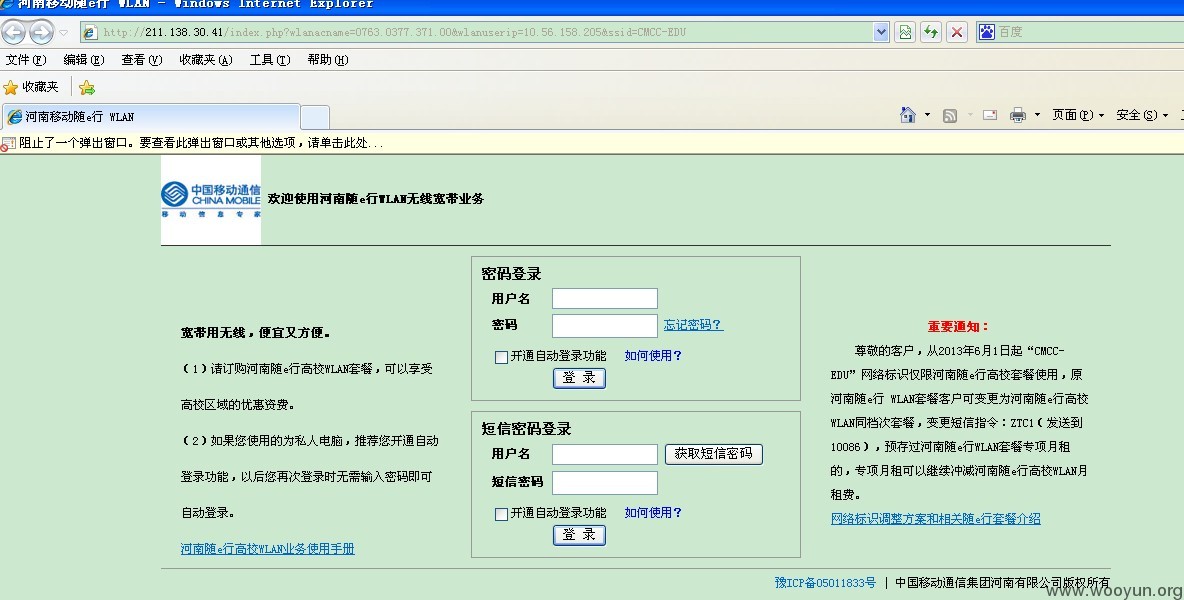Open 如何使用? link under 密码登录
This screenshot has width=1184, height=600.
[x=653, y=355]
